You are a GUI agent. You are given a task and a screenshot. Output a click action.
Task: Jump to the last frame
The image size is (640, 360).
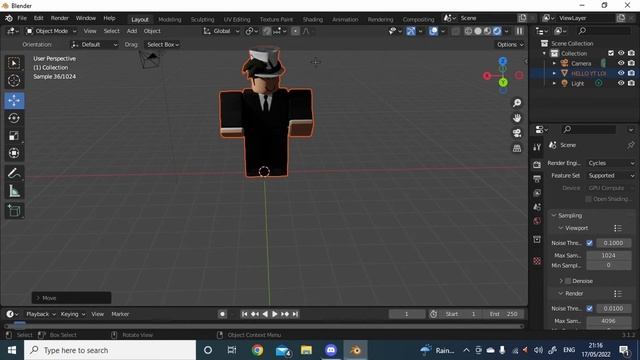point(295,314)
